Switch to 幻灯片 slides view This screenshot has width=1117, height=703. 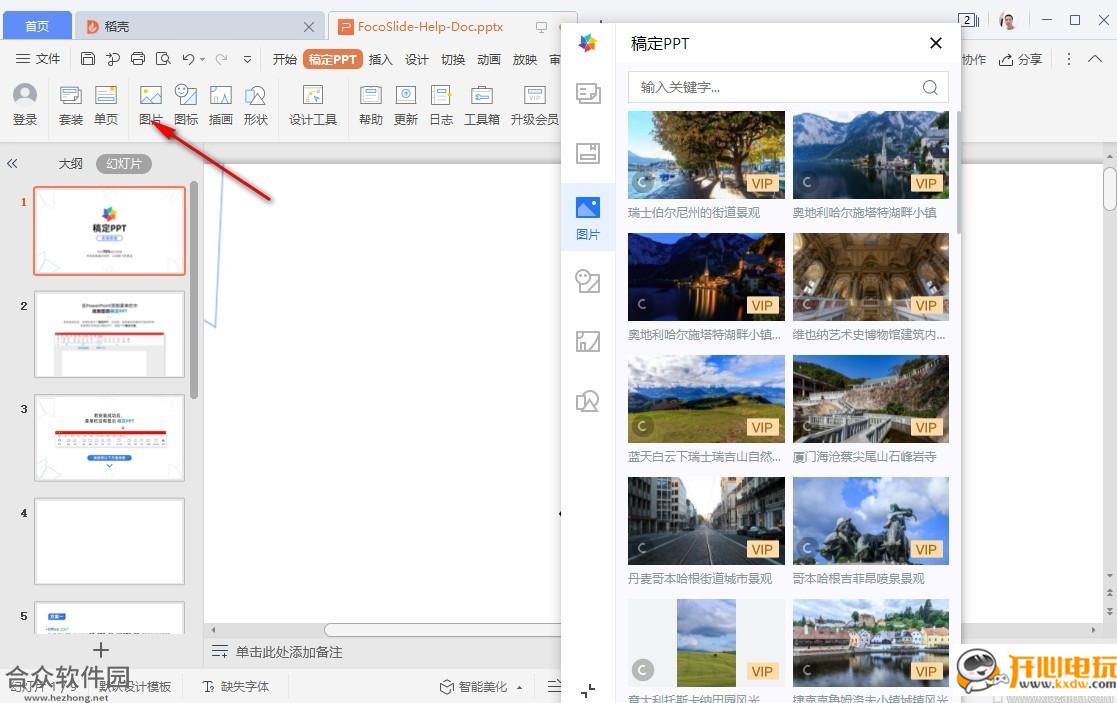[124, 164]
